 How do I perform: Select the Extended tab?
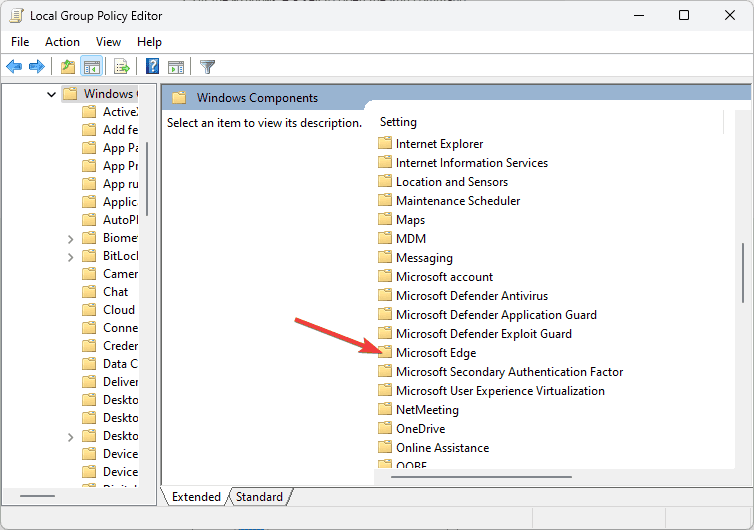196,497
